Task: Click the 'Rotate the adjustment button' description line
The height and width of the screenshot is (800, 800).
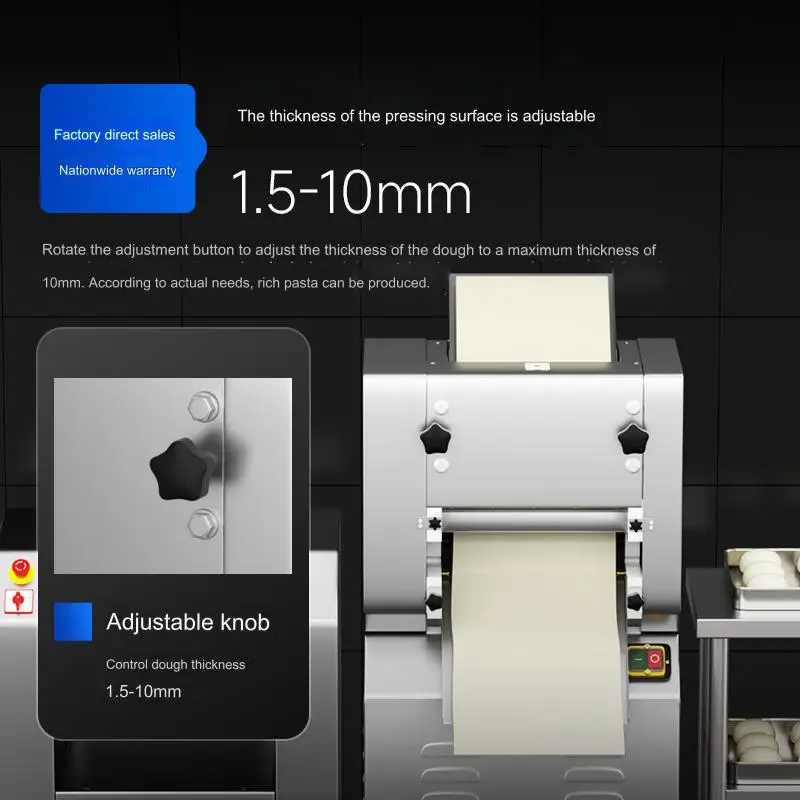Action: pos(349,249)
